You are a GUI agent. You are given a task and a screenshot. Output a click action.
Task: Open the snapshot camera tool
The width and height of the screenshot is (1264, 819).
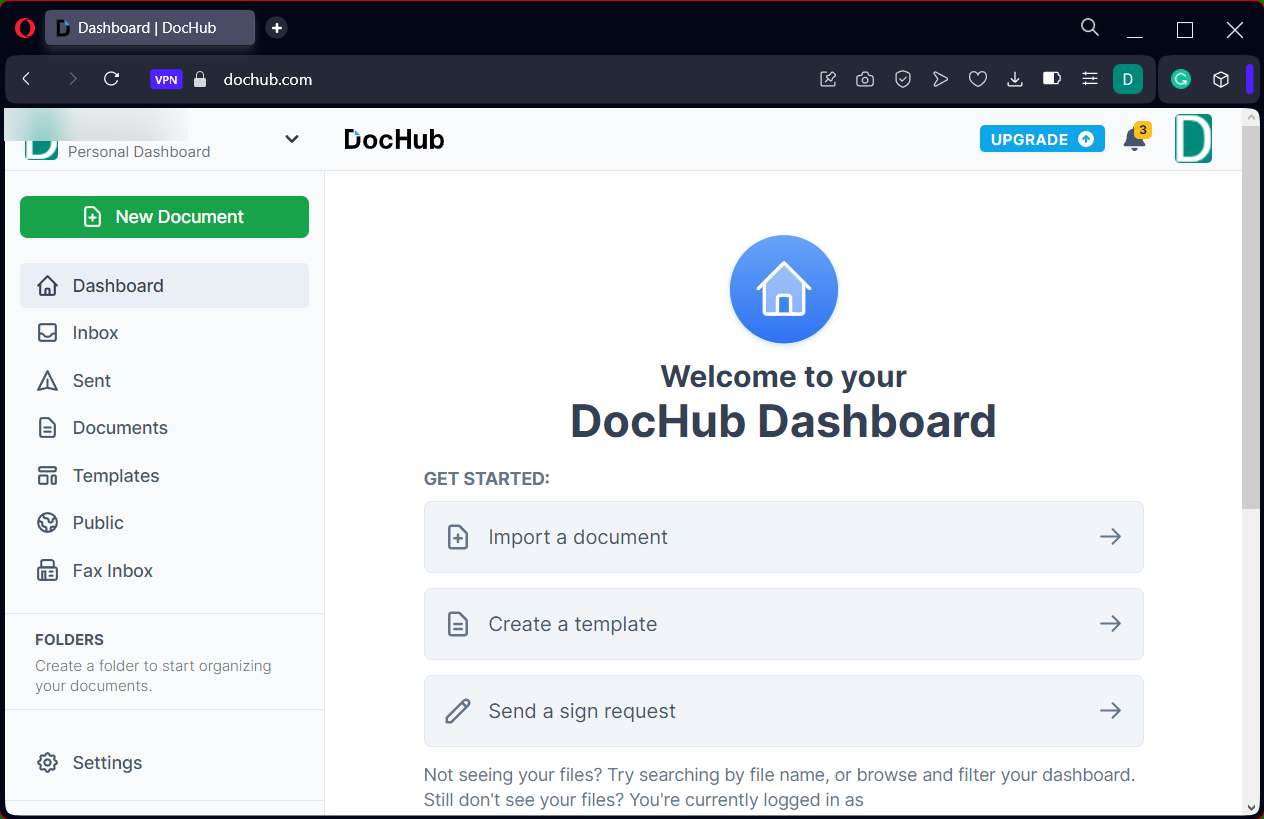click(x=865, y=79)
